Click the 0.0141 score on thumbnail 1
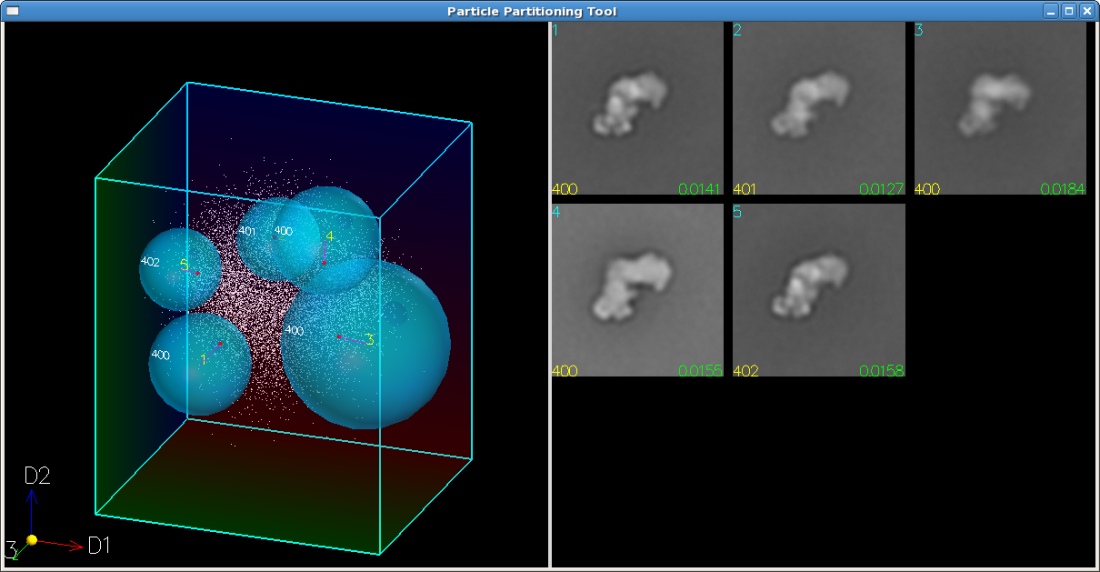1100x572 pixels. 699,189
